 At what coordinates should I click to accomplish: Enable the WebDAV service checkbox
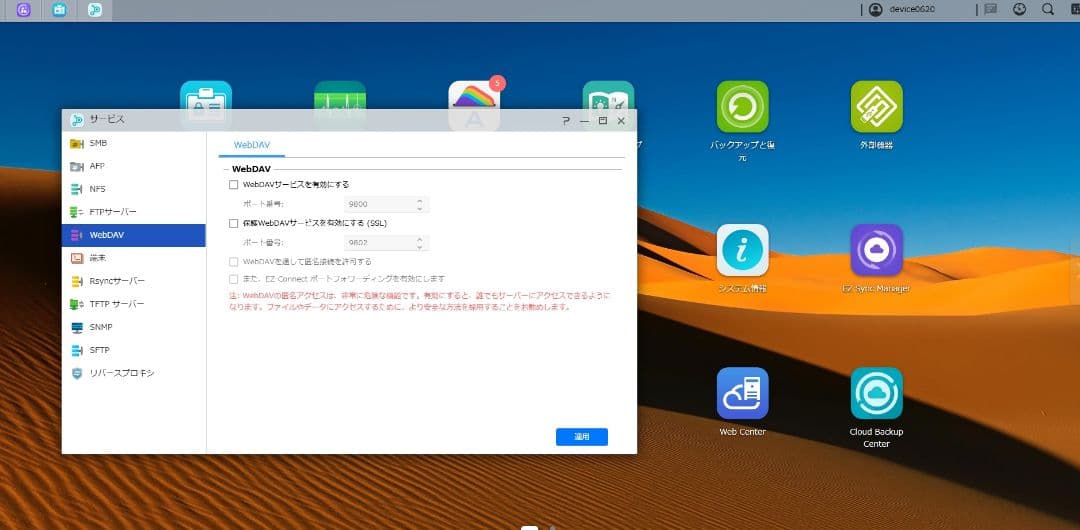click(234, 185)
